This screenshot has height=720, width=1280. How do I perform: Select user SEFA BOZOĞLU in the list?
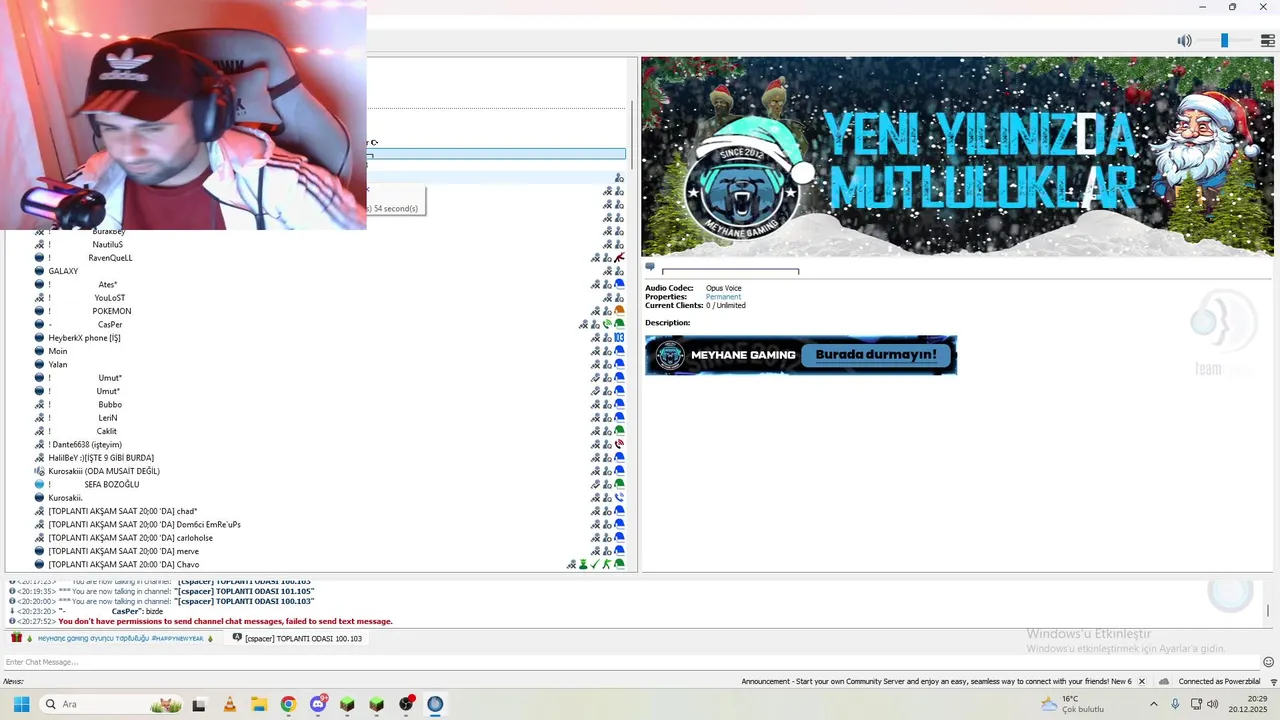111,485
